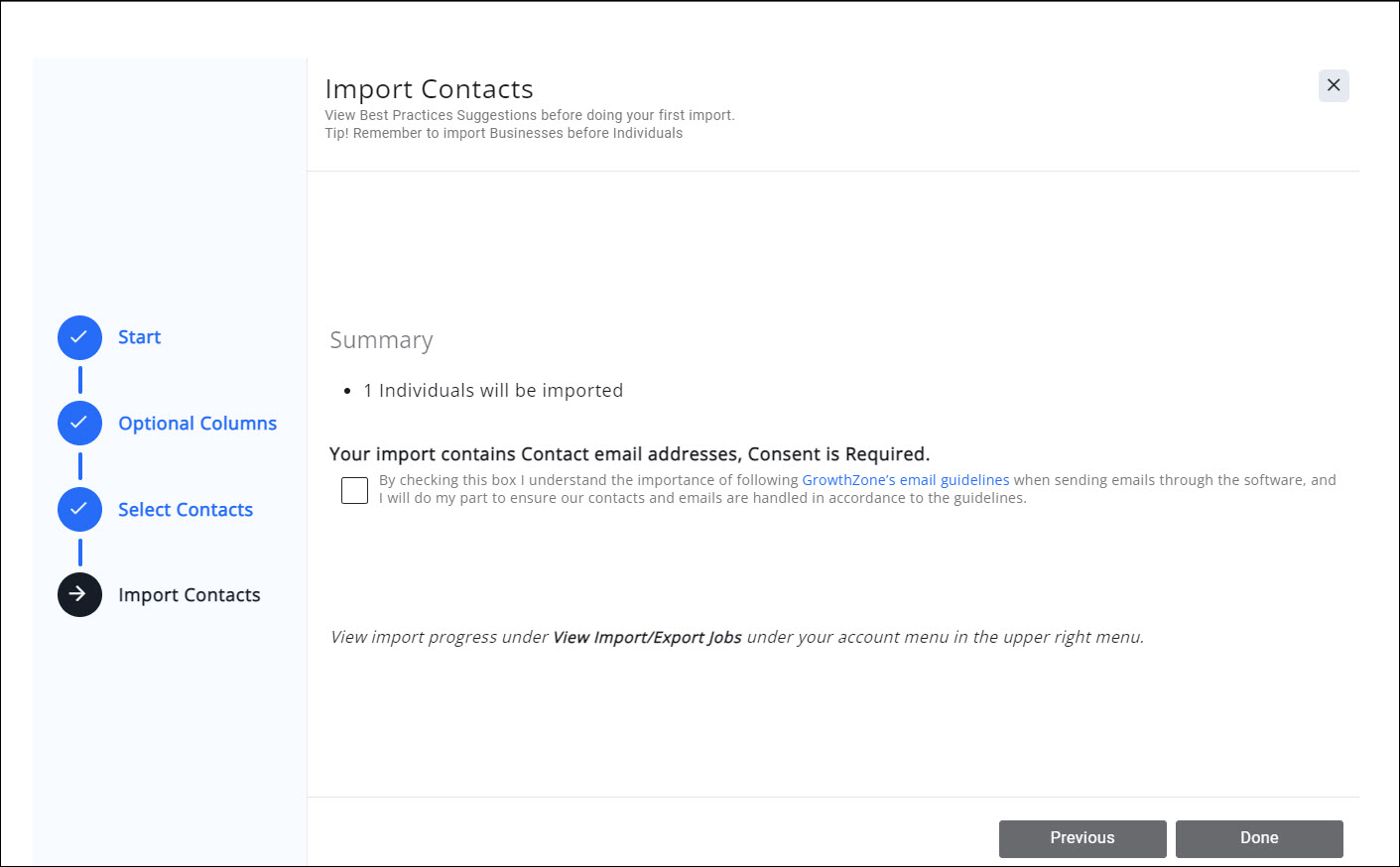The image size is (1400, 867).
Task: Jump to the Start step label
Action: point(139,337)
